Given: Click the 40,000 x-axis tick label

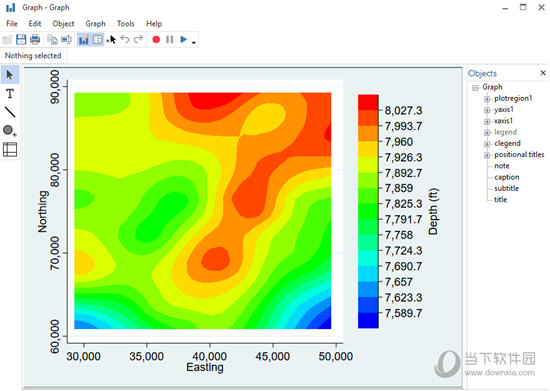Looking at the screenshot, I should (209, 356).
